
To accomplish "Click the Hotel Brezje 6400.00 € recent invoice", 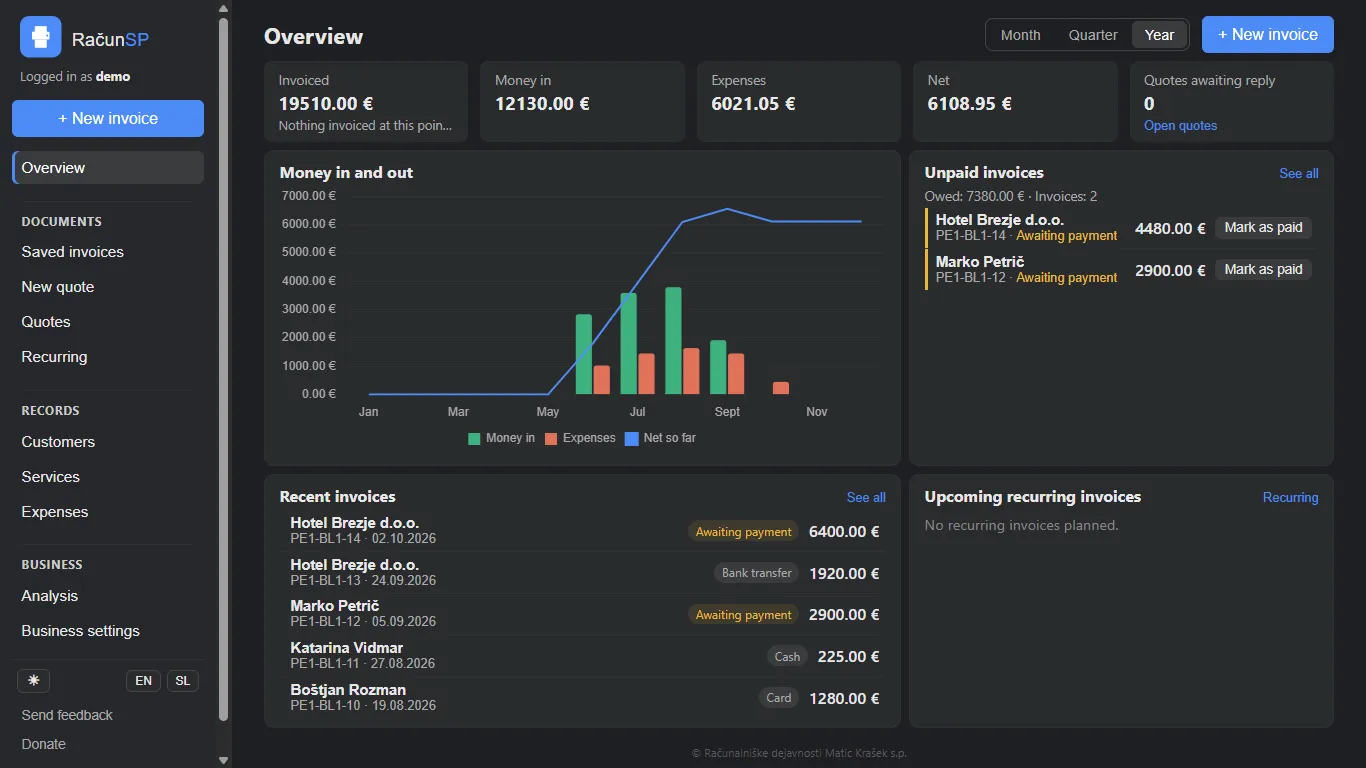I will coord(583,531).
